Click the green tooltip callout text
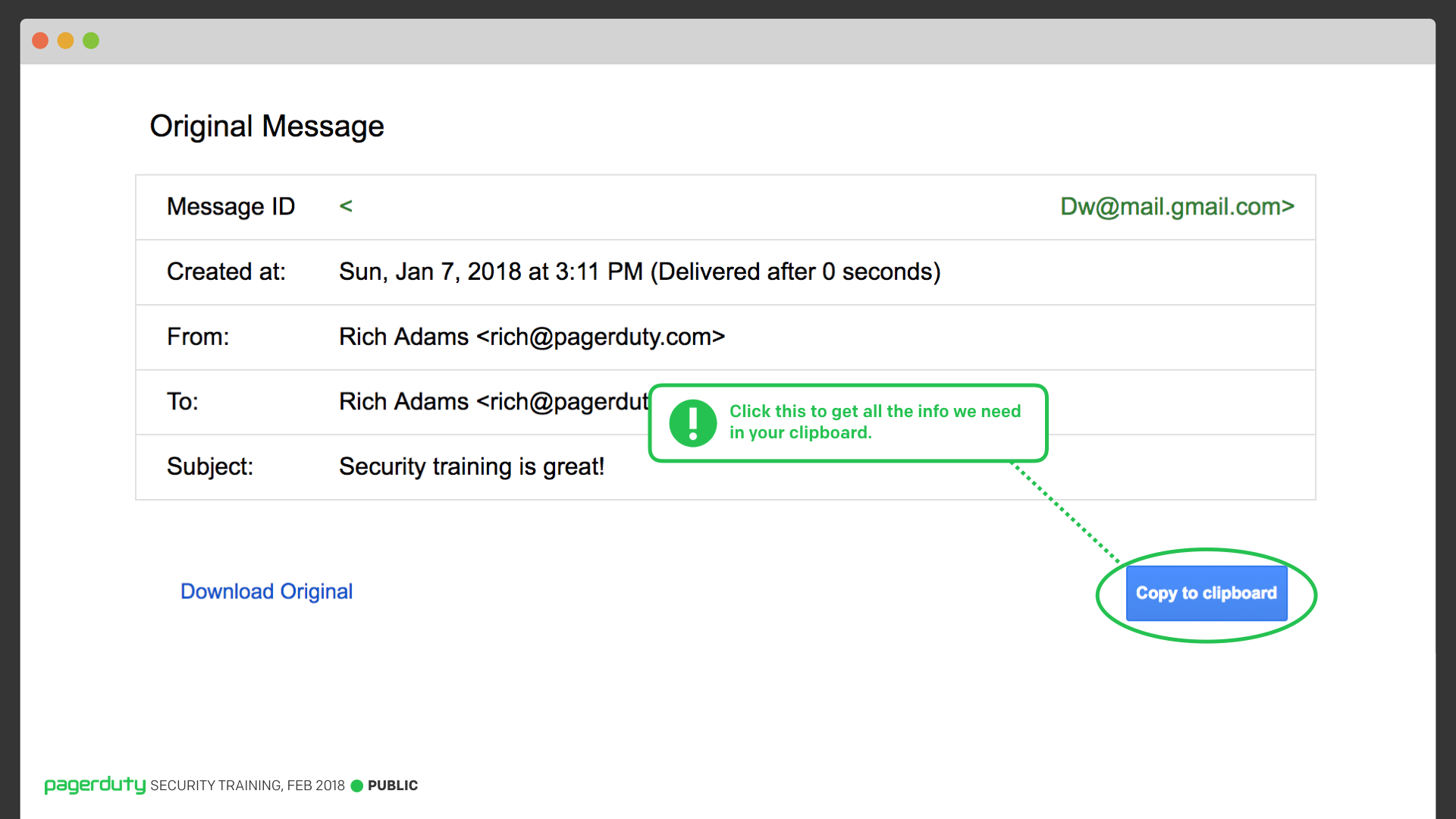Viewport: 1456px width, 819px height. coord(875,422)
